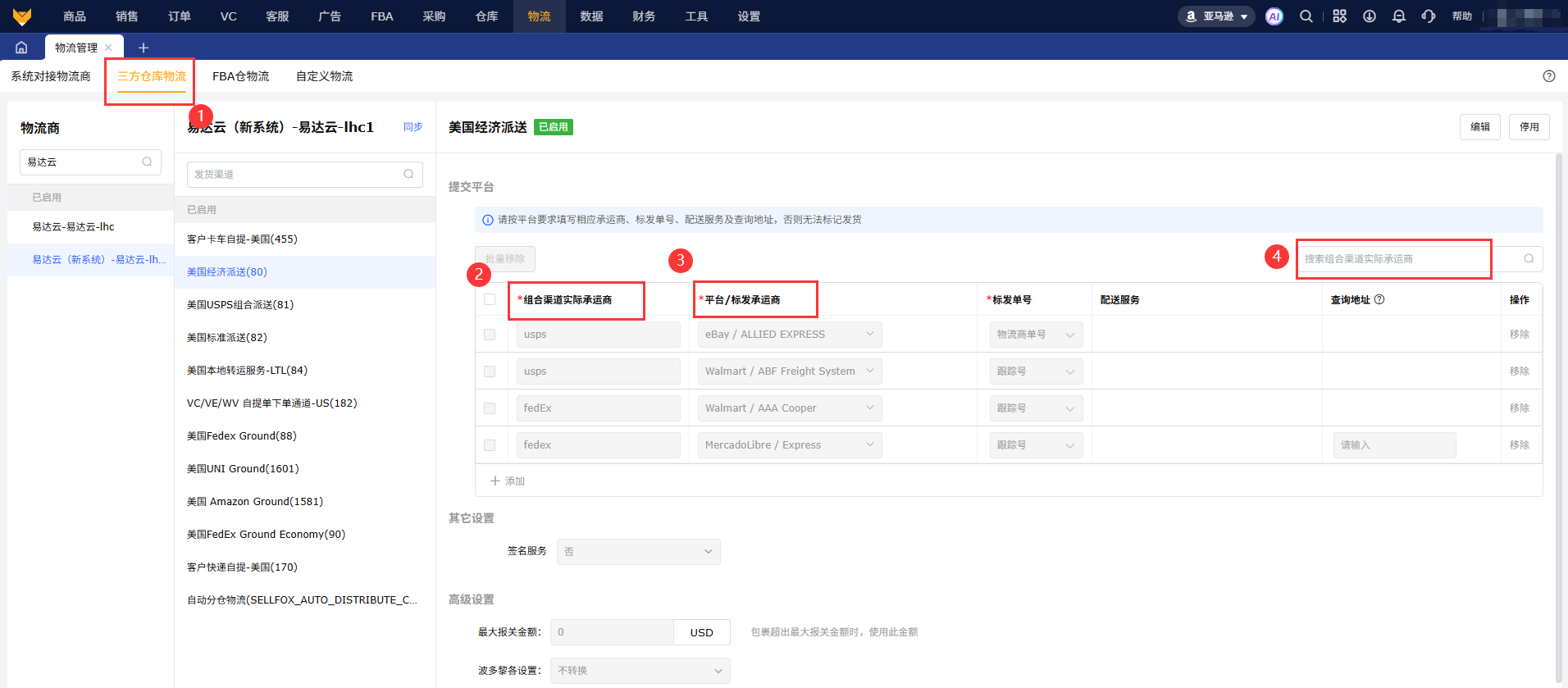Click the 查询地址 help tooltip icon

(x=1379, y=299)
